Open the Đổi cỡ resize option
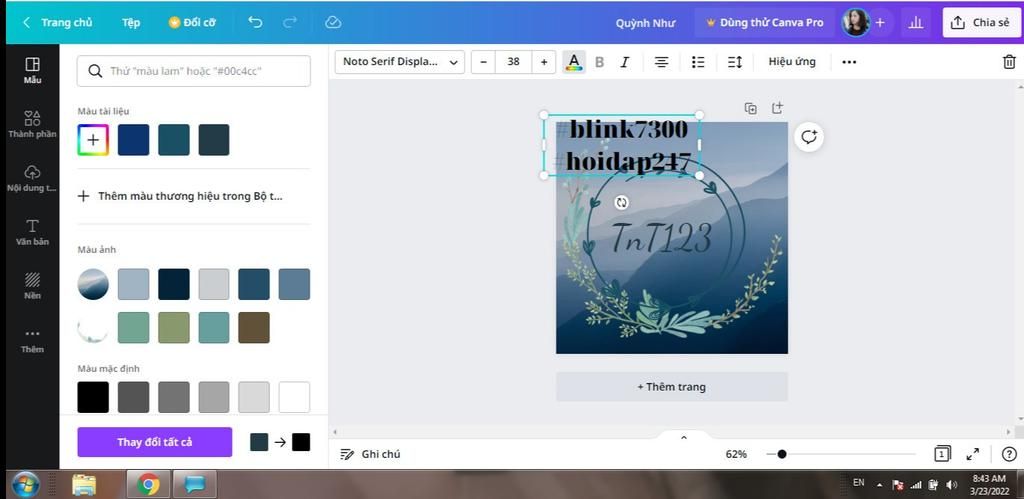 (192, 22)
